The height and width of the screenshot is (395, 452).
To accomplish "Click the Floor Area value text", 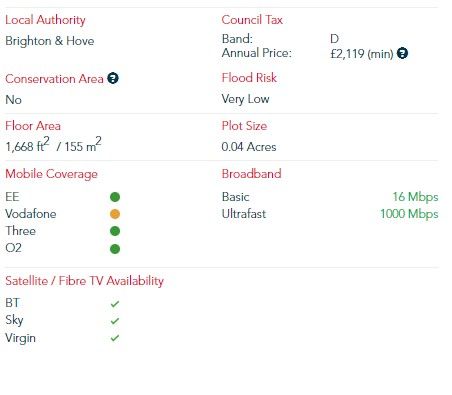I will point(53,145).
